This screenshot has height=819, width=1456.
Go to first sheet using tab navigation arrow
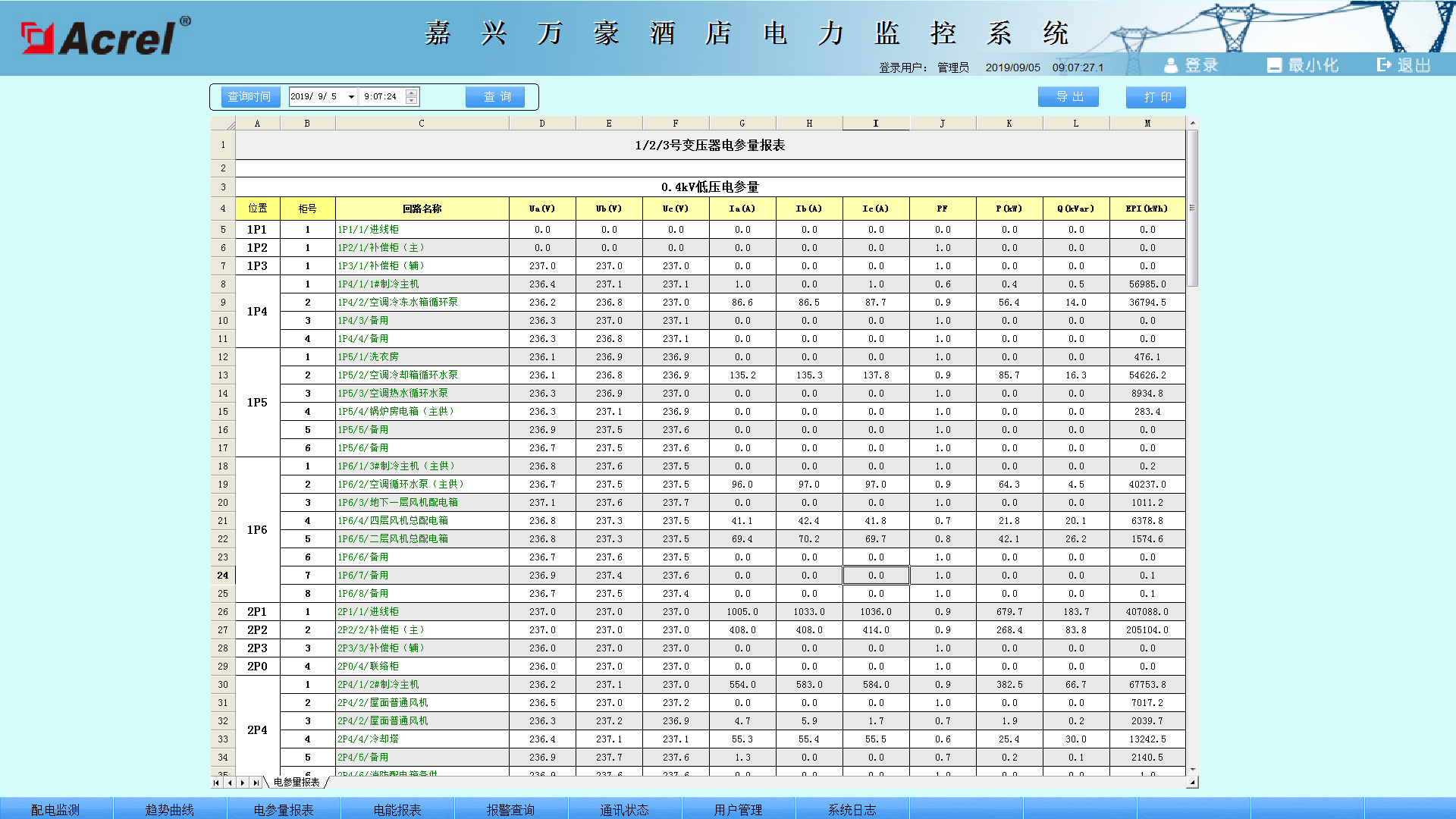click(x=217, y=783)
